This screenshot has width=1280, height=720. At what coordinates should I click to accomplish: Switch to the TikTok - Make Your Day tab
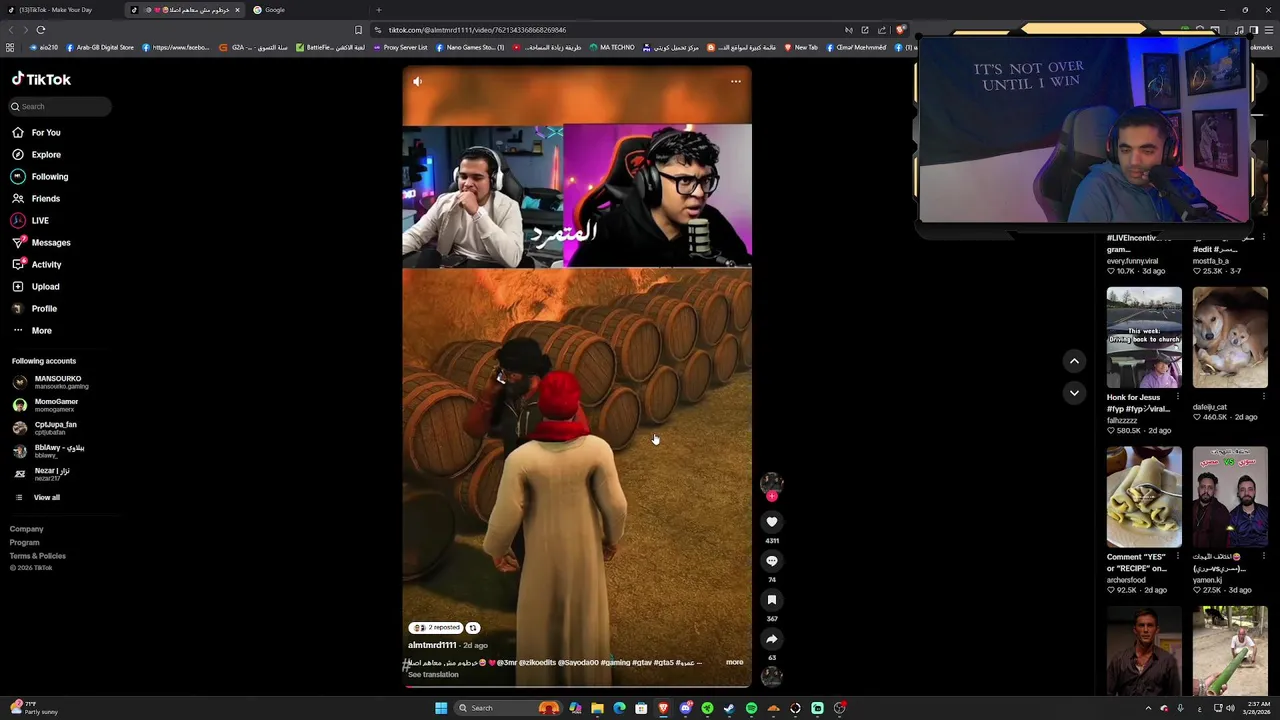pyautogui.click(x=60, y=10)
